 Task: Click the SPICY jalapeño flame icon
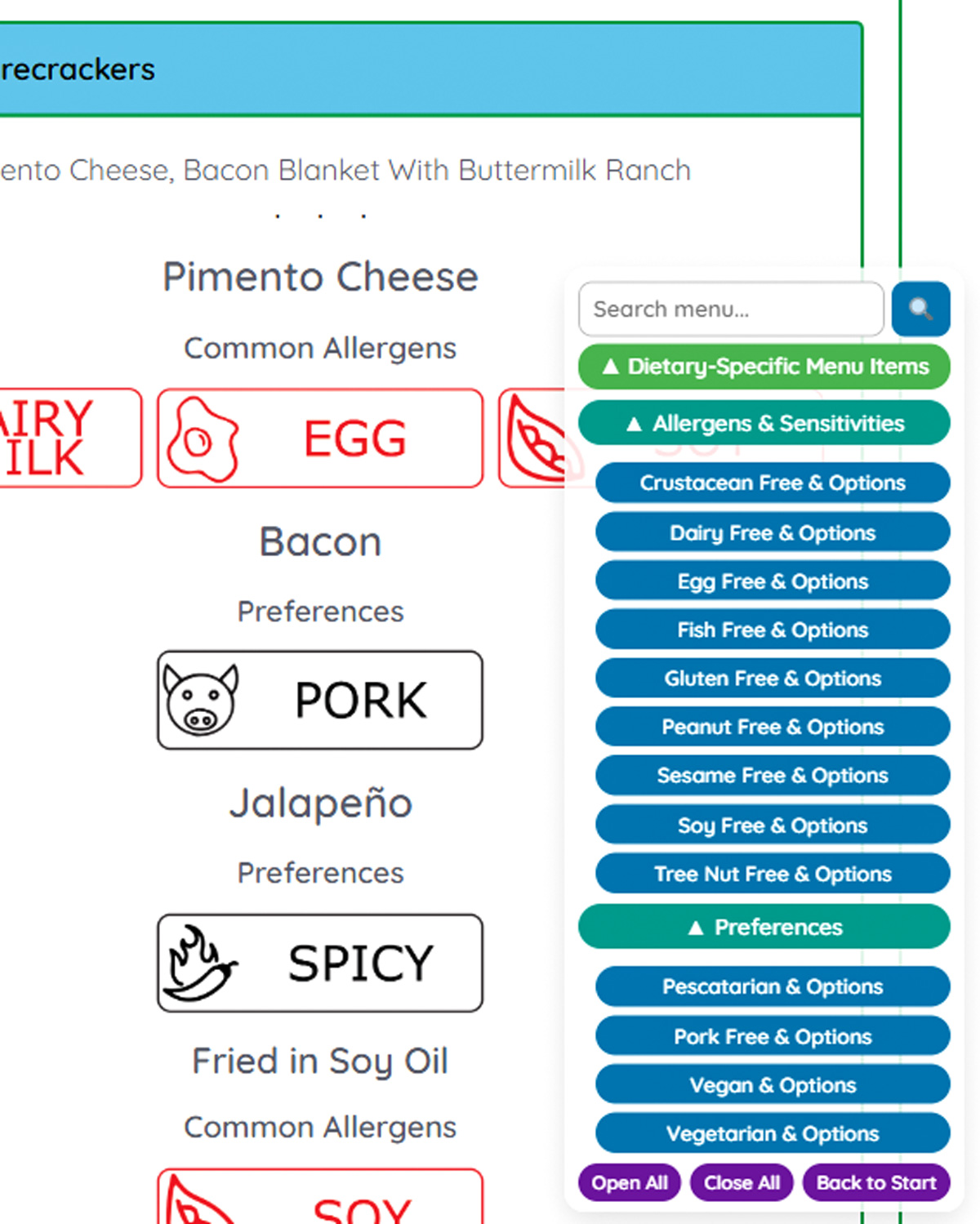pyautogui.click(x=318, y=961)
